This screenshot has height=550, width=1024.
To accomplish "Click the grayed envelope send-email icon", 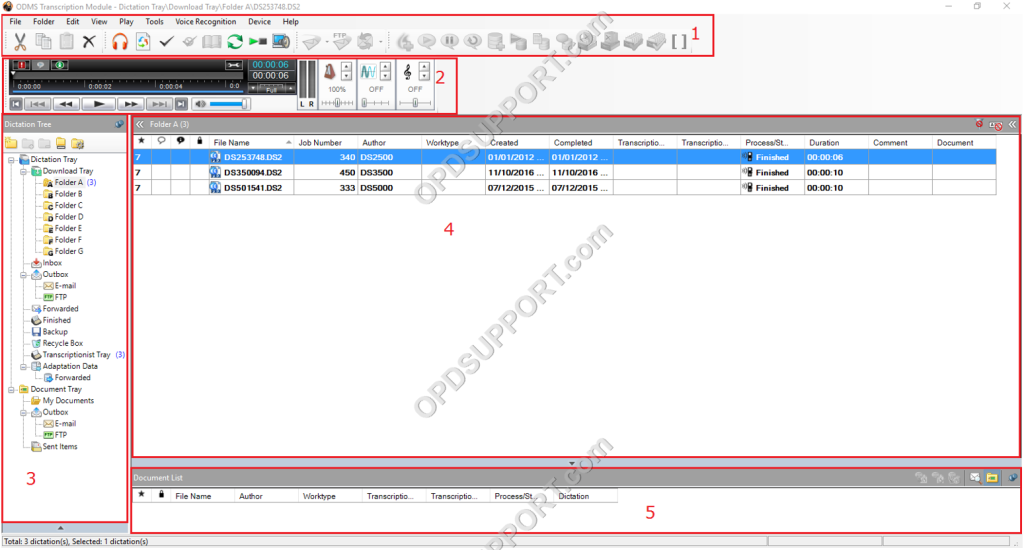I will 311,42.
